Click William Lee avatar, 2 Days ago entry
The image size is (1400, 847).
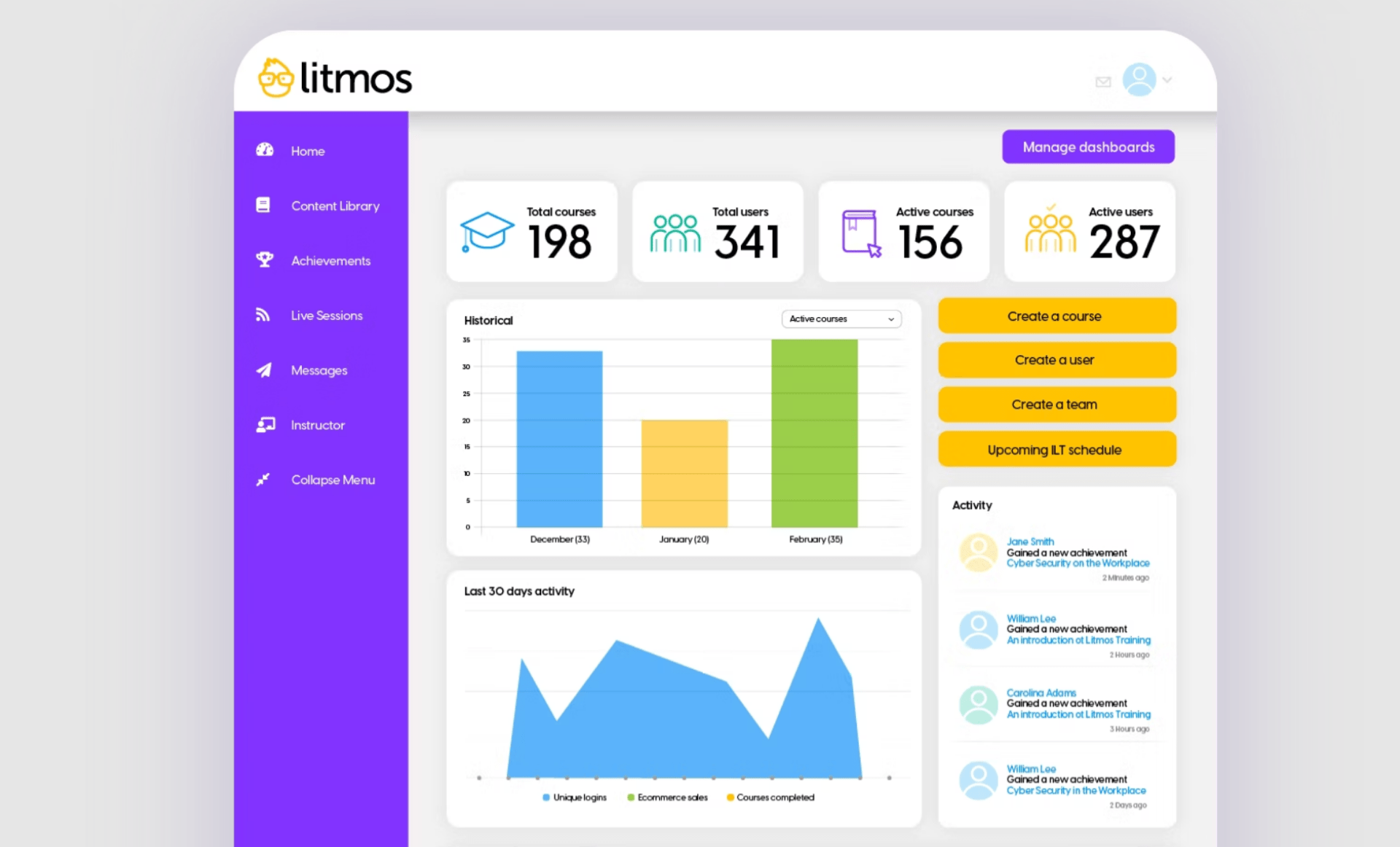coord(978,781)
